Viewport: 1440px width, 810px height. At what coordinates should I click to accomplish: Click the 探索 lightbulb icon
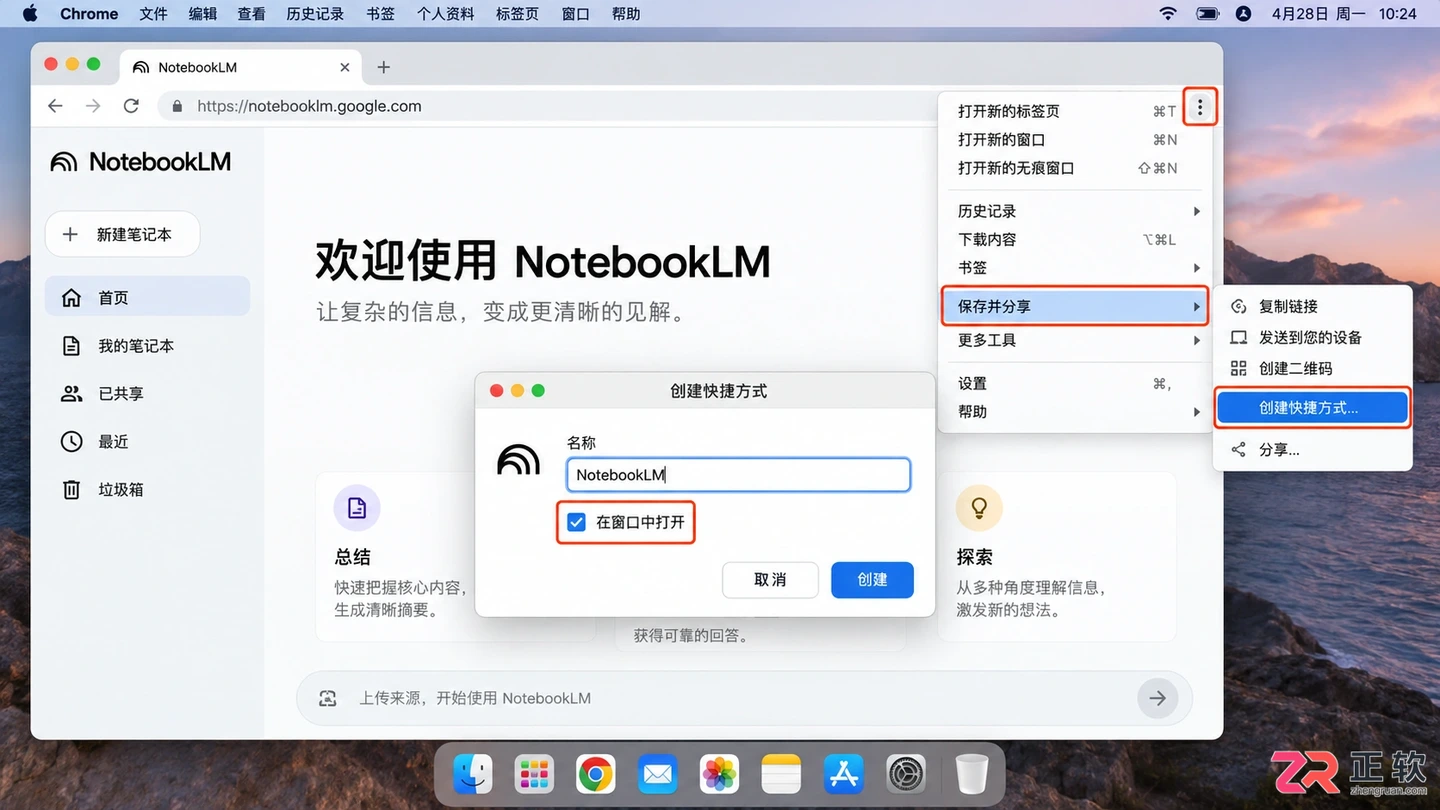(x=979, y=508)
